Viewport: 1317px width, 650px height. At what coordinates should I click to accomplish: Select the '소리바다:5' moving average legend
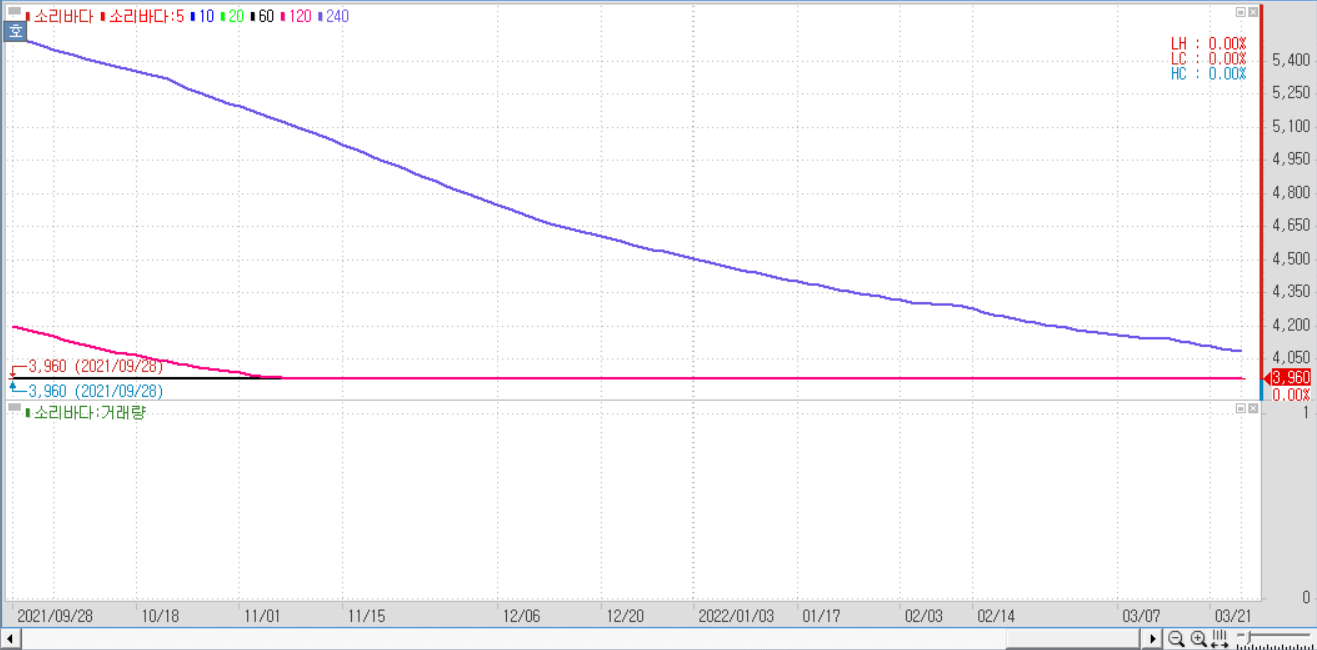pos(142,16)
